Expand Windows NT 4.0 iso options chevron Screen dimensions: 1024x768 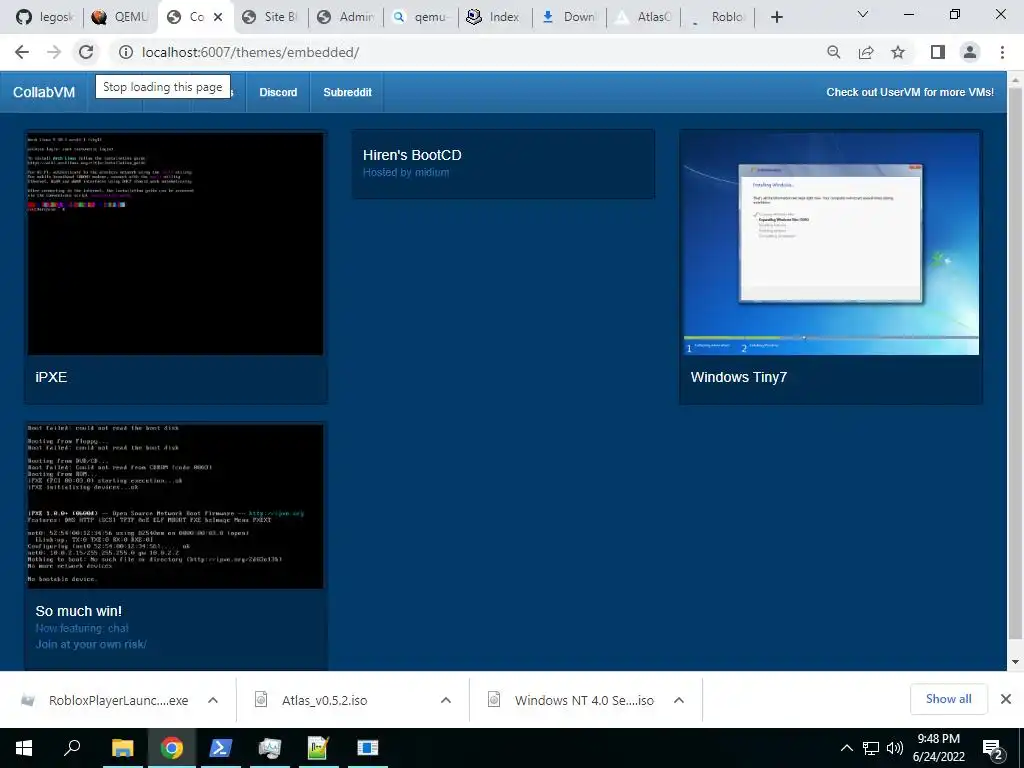[x=679, y=700]
